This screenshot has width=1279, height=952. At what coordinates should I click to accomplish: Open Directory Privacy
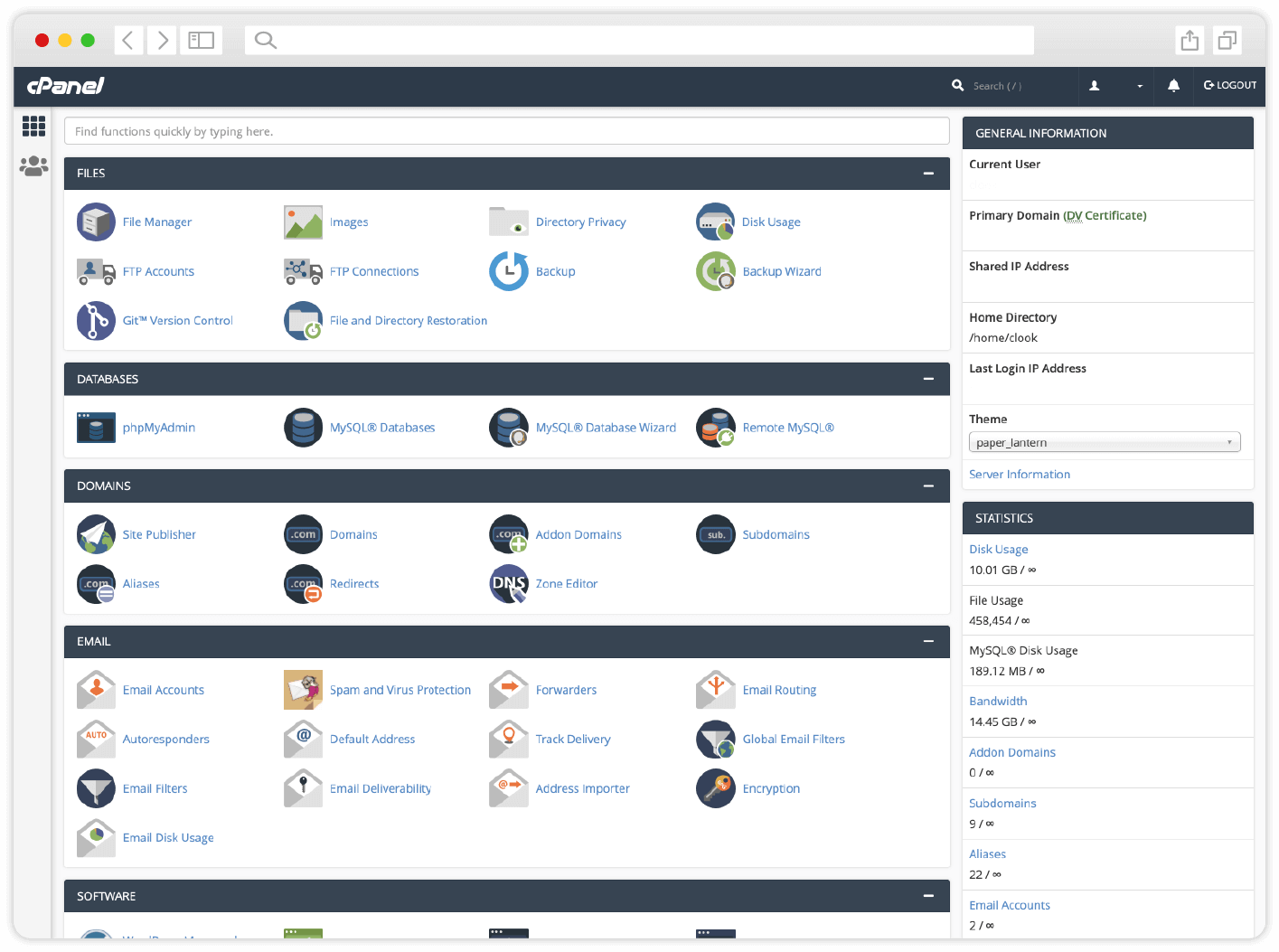pos(509,222)
